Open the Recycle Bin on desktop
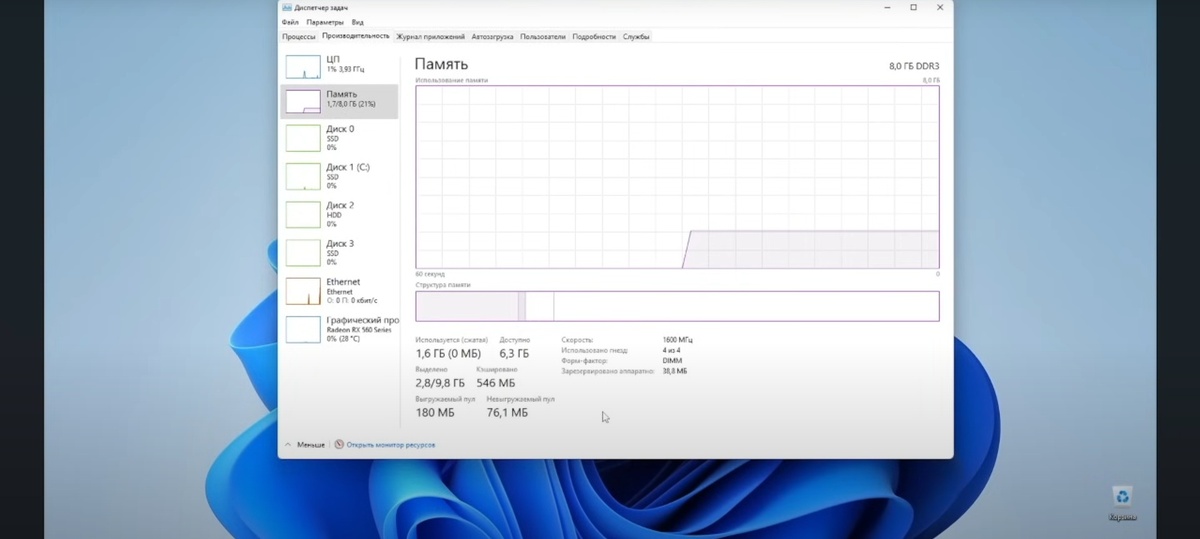Screen dimensions: 1200x539 pyautogui.click(x=1122, y=503)
